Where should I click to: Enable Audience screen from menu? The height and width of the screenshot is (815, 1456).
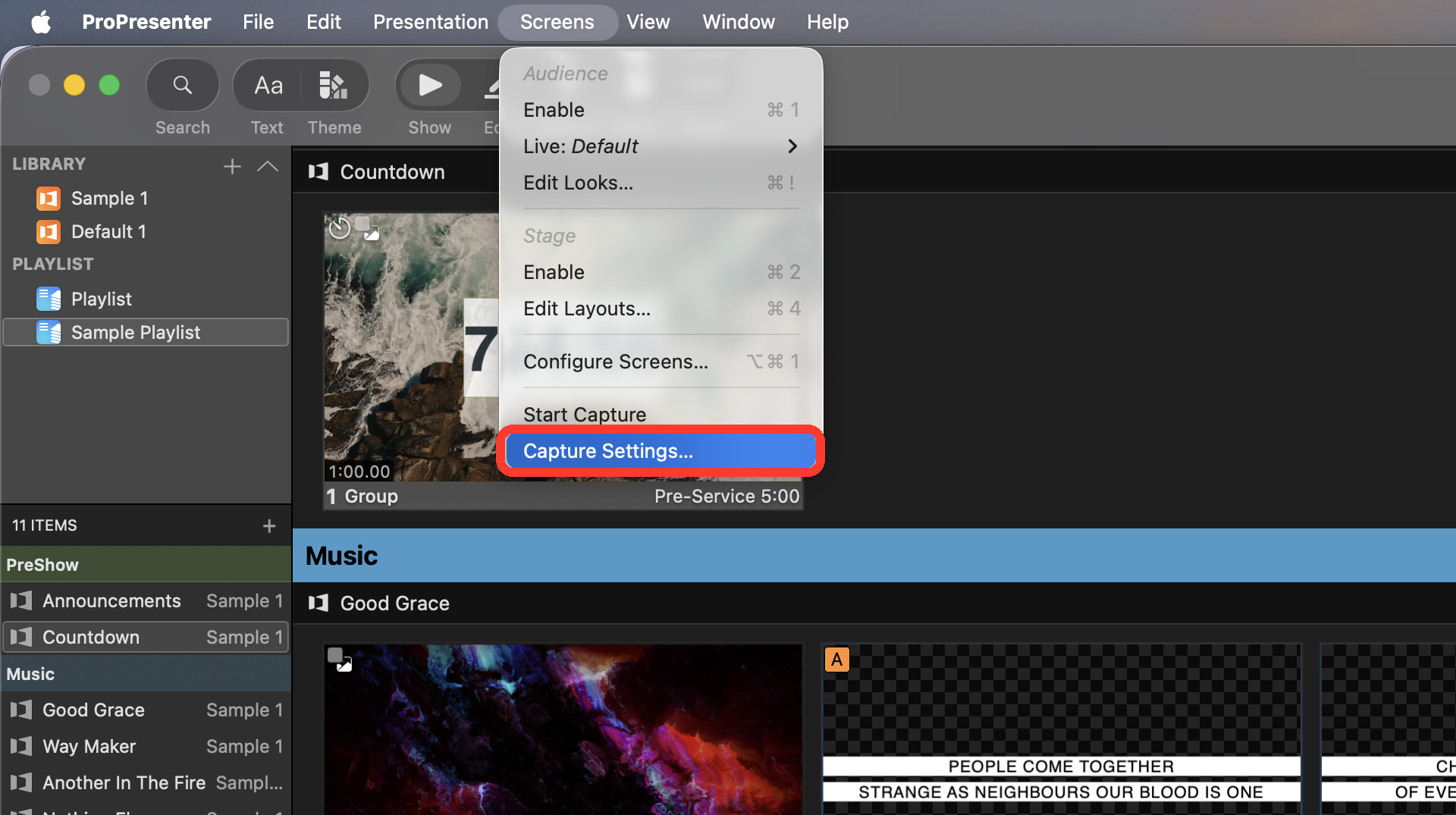tap(661, 110)
